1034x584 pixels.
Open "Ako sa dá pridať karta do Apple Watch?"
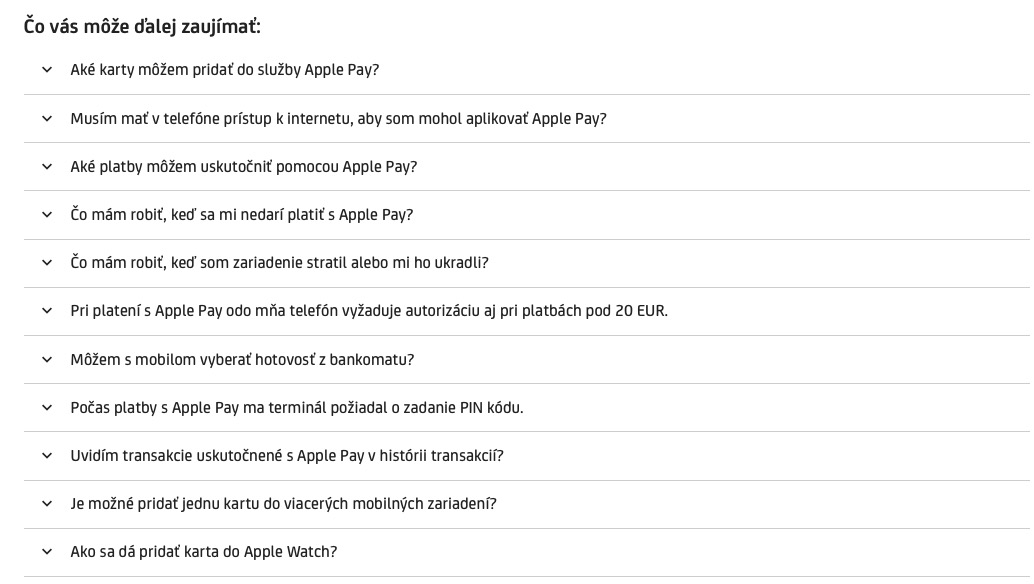tap(203, 551)
